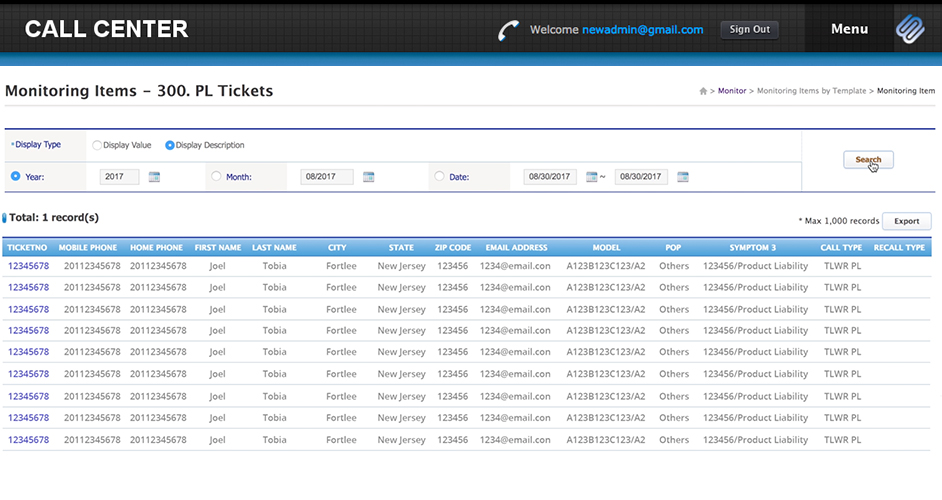Image resolution: width=942 pixels, height=500 pixels.
Task: Open ticket 12345678 in the last row
Action: (x=28, y=440)
